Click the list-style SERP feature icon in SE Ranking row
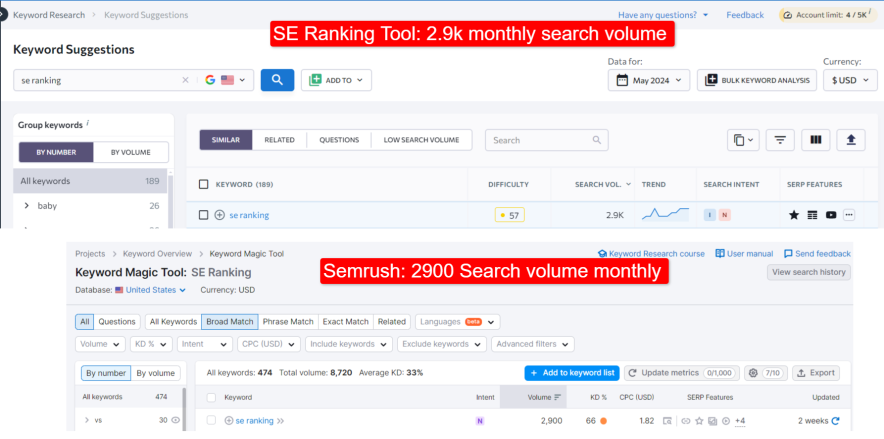 (812, 215)
